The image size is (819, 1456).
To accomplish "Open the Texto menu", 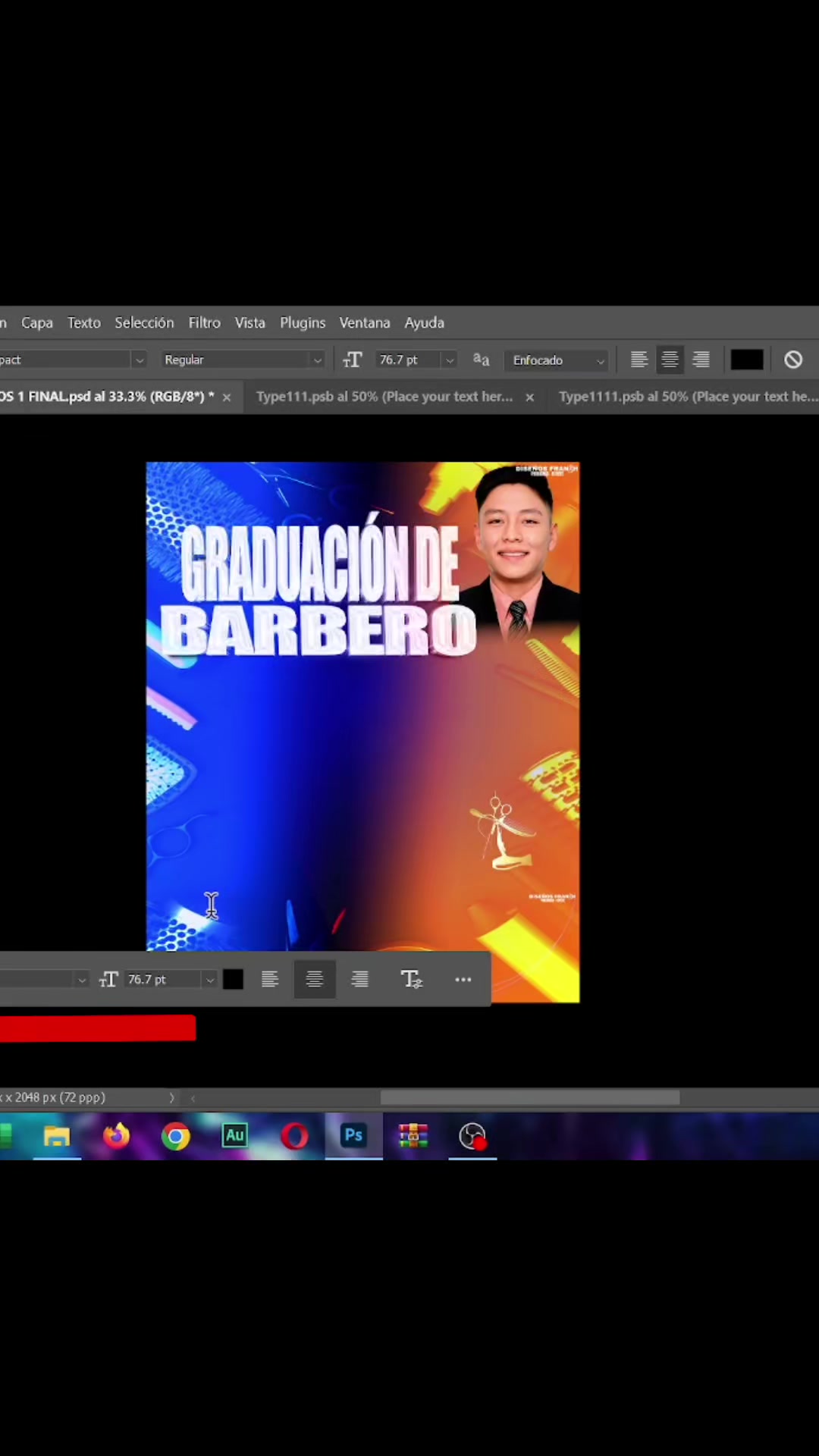I will click(84, 322).
